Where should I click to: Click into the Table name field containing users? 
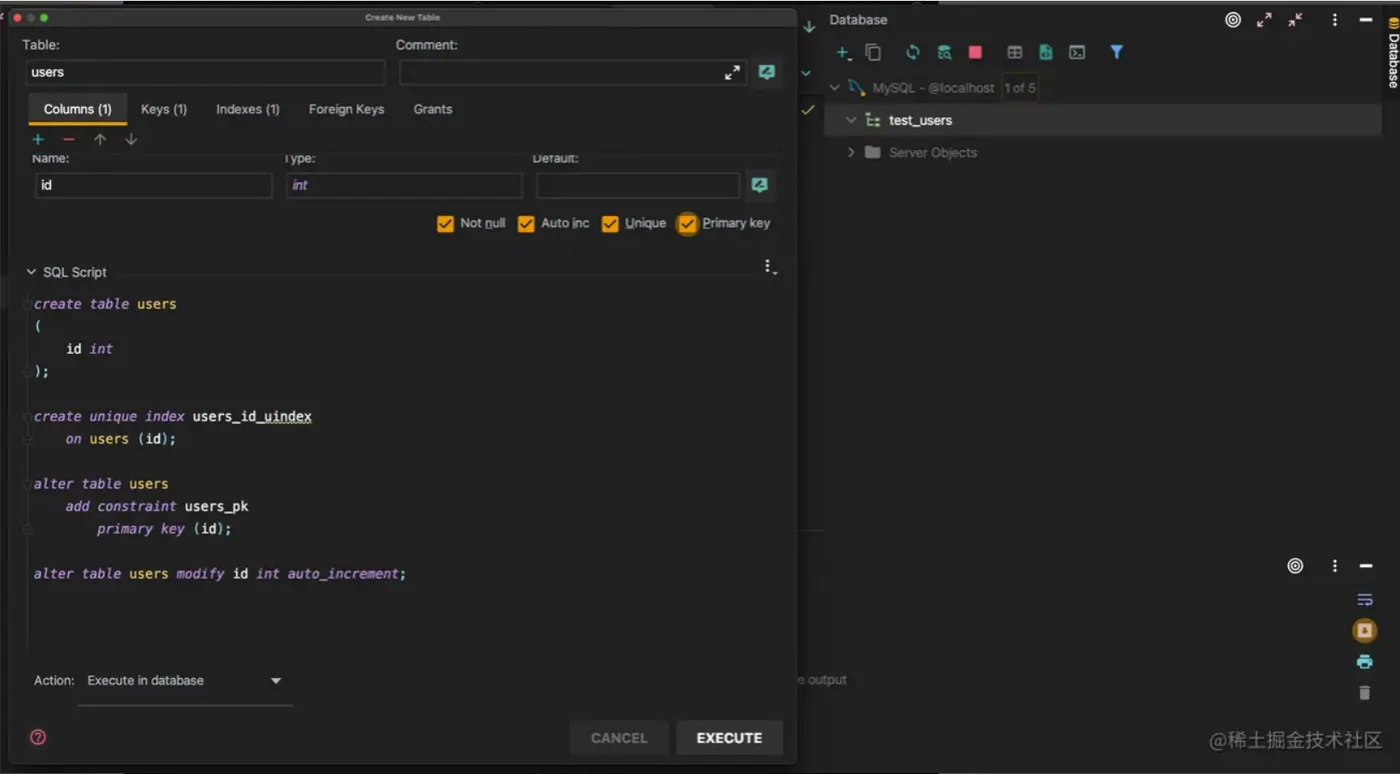coord(205,72)
